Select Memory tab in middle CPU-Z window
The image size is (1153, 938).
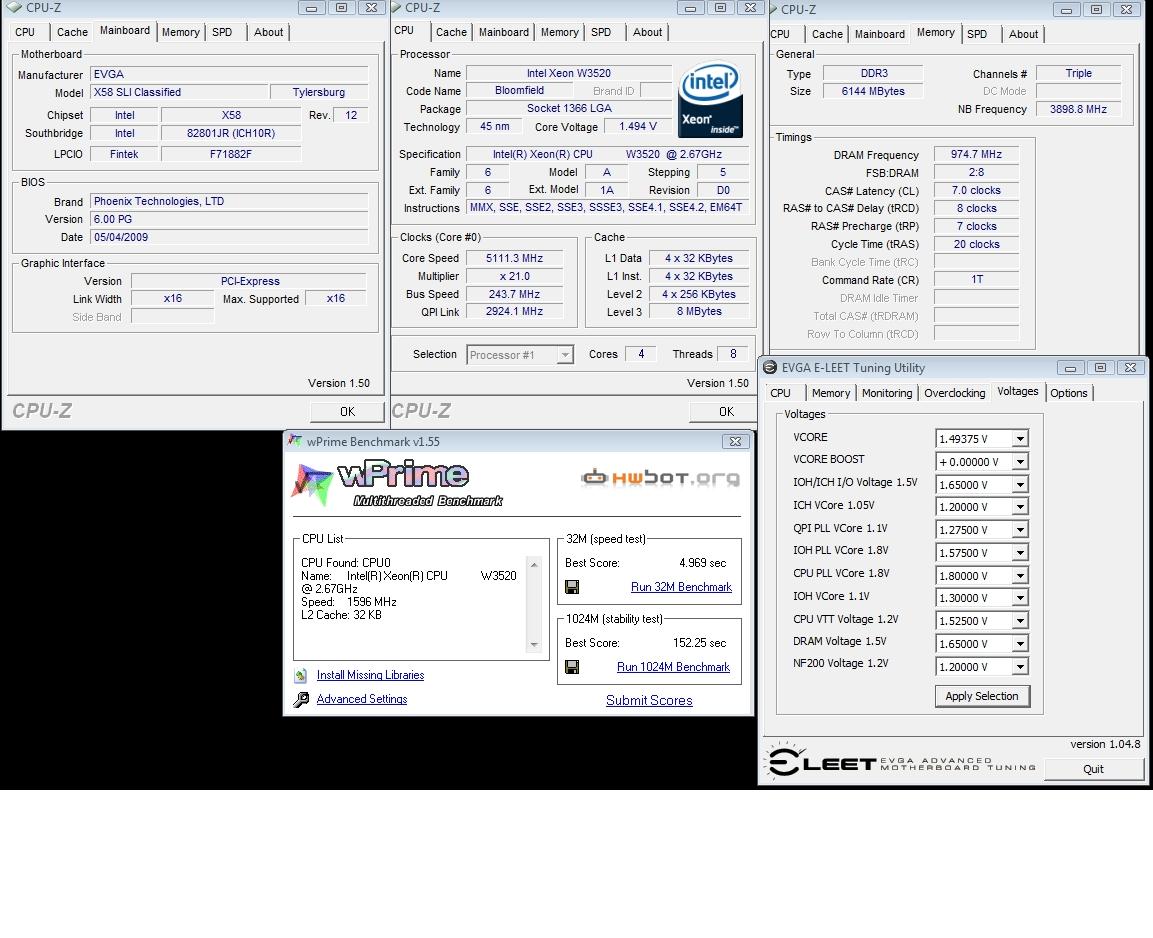(560, 32)
